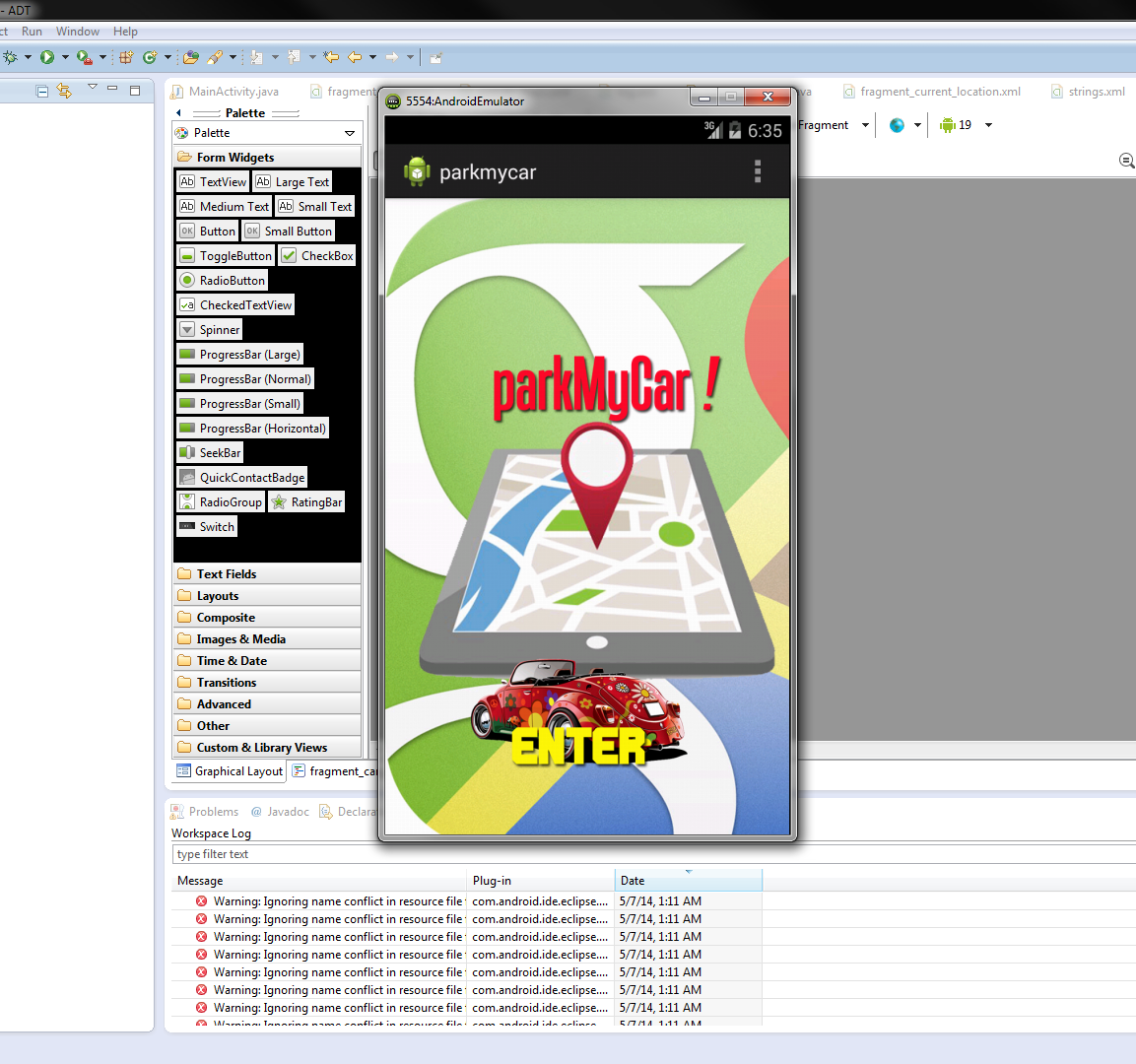The width and height of the screenshot is (1136, 1064).
Task: Switch to the MainActivity.java tab
Action: [225, 92]
